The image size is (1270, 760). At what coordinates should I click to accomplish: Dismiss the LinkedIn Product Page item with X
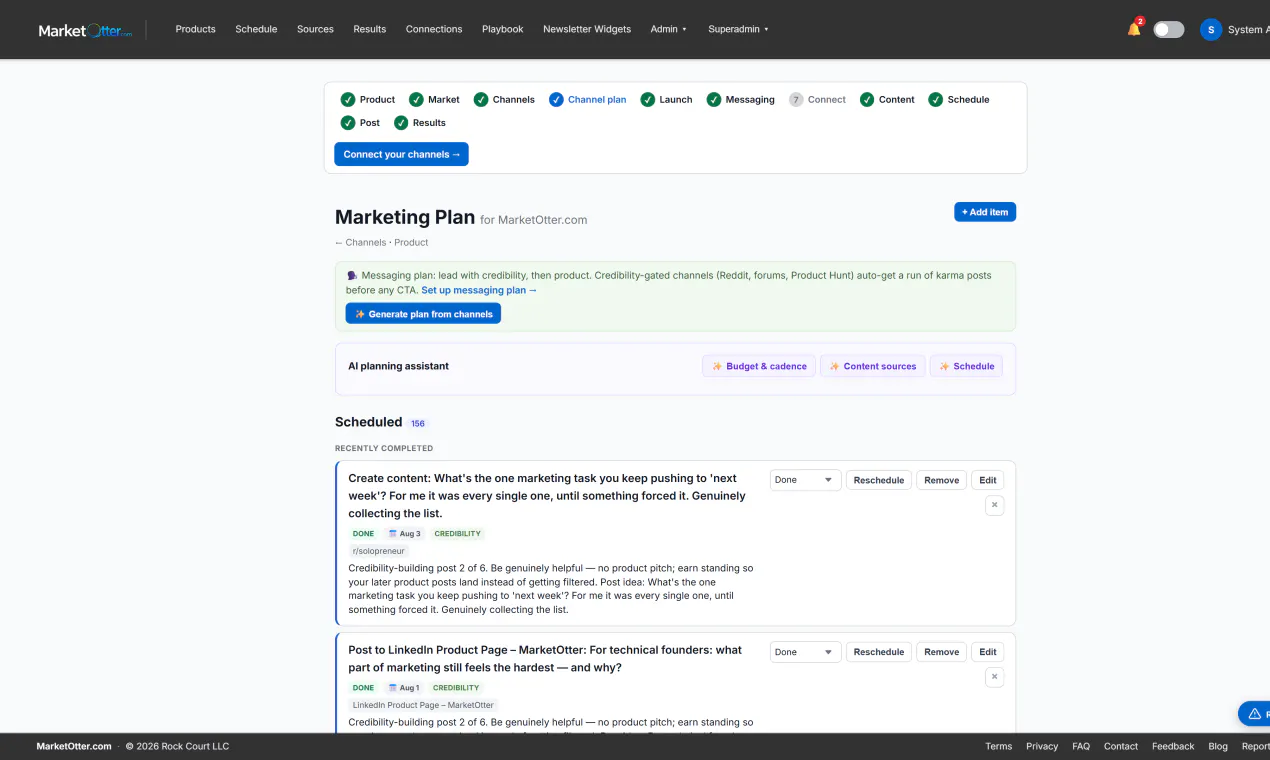click(x=994, y=677)
